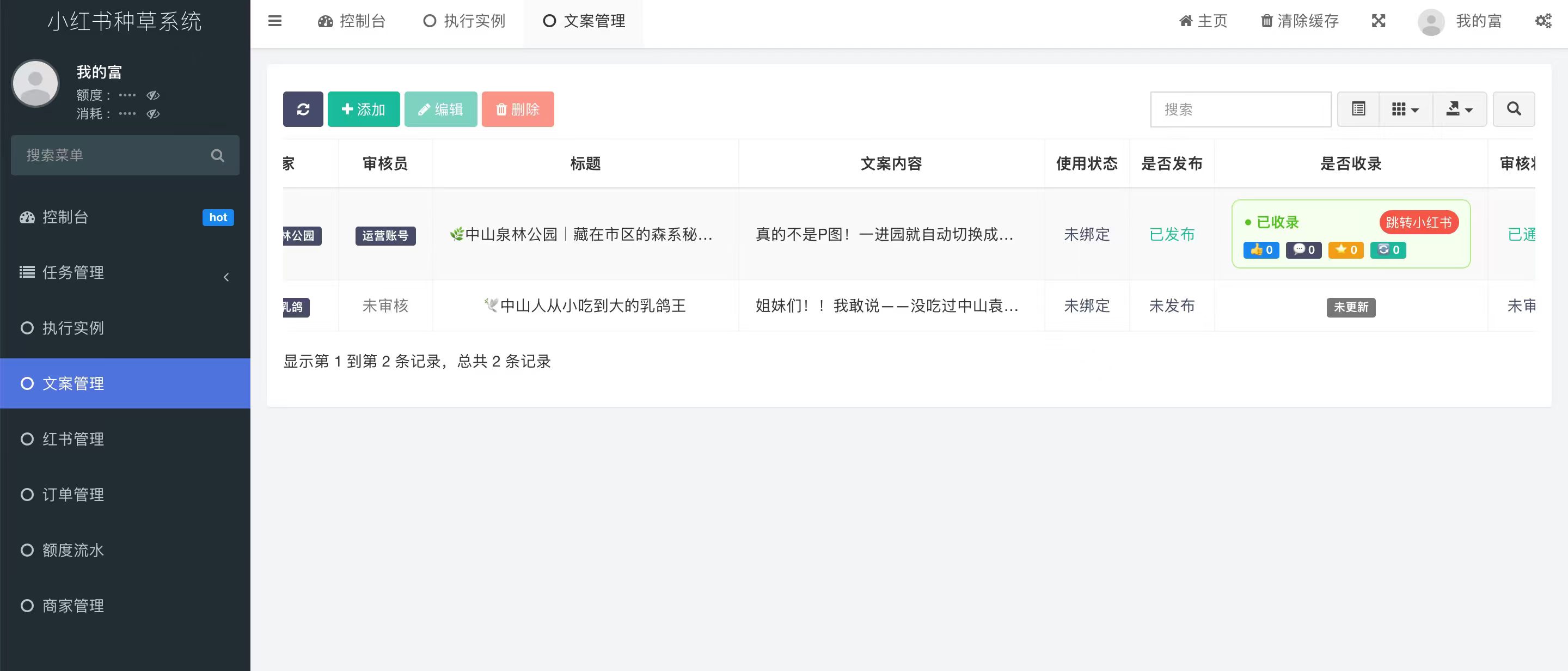
Task: Click the hot badge beside 控制台
Action: pos(218,217)
